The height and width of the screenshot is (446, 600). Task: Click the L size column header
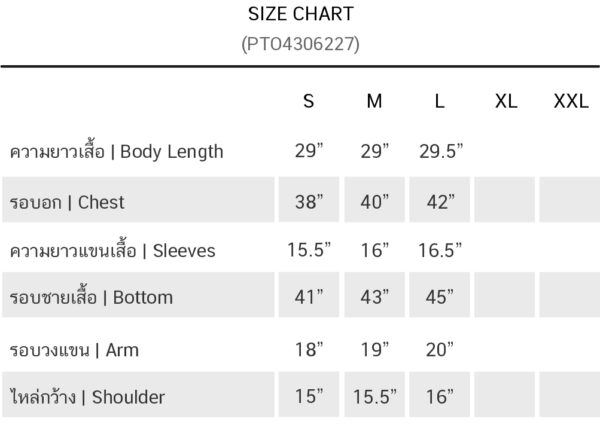[440, 101]
